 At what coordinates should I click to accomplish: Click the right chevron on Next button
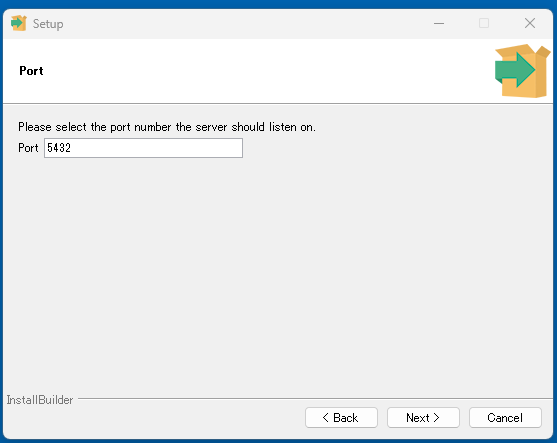pos(437,417)
